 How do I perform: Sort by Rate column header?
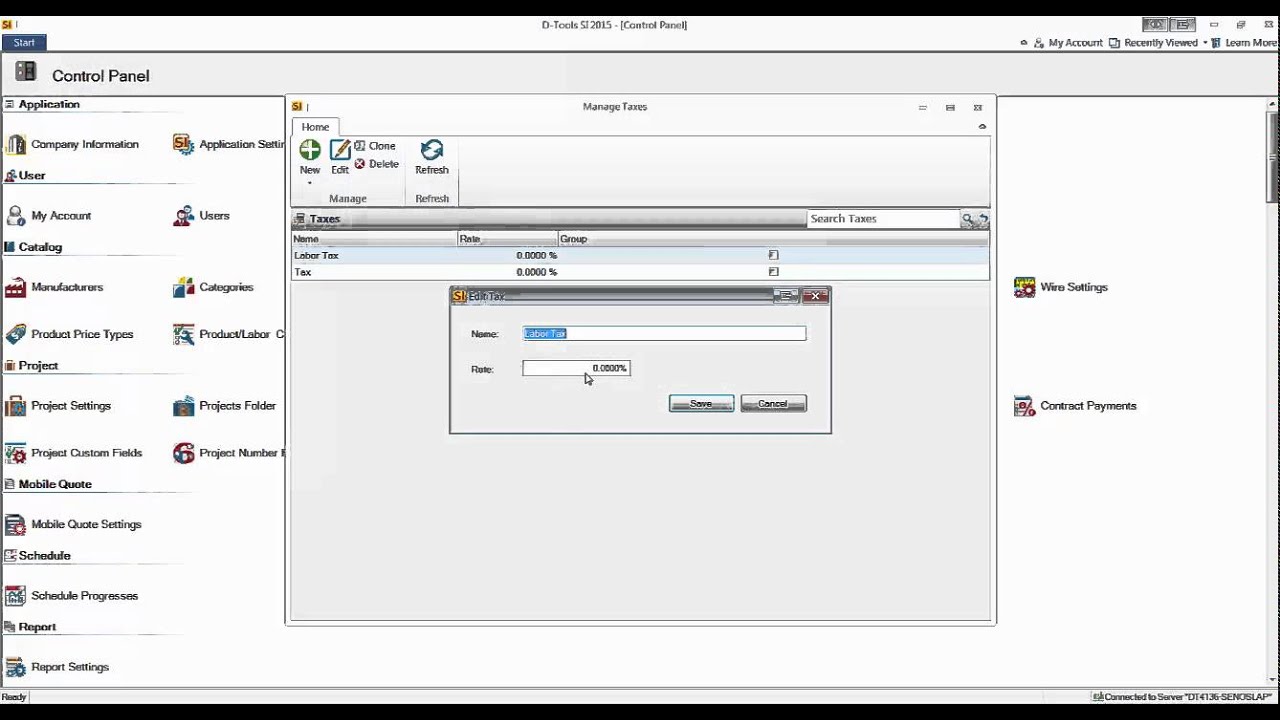[x=507, y=239]
